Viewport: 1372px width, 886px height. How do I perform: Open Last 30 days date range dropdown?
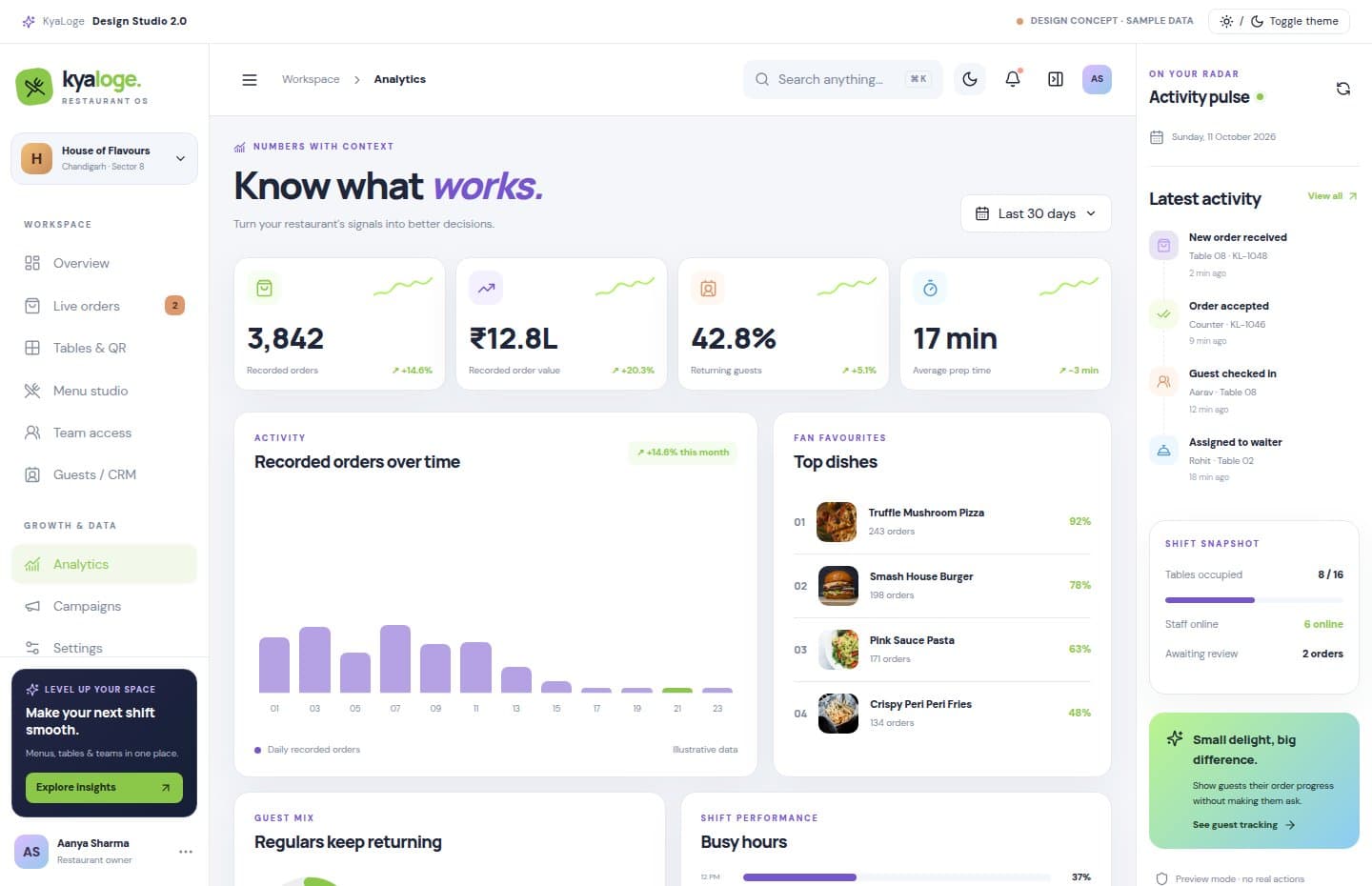(1036, 213)
